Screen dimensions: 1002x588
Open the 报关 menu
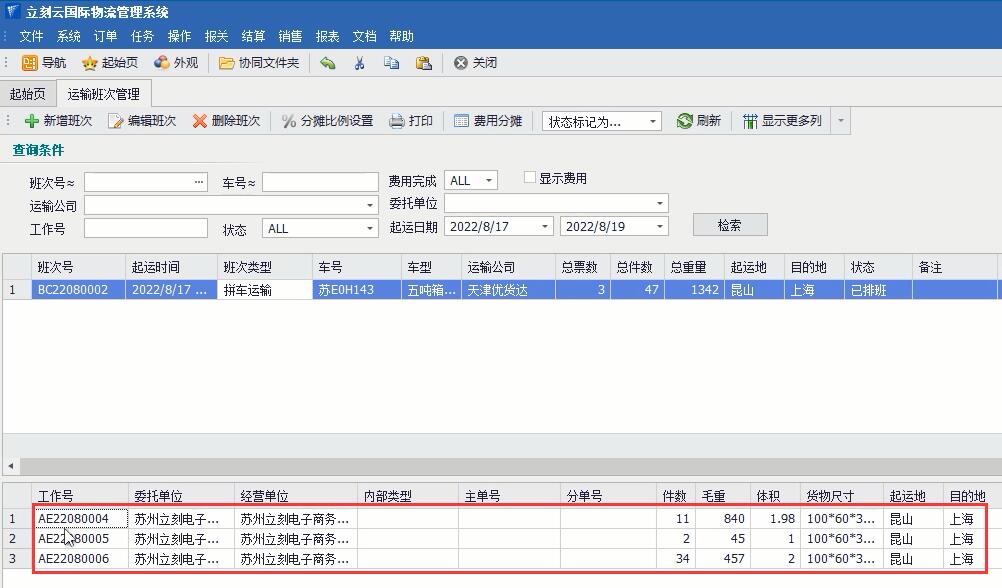coord(216,36)
